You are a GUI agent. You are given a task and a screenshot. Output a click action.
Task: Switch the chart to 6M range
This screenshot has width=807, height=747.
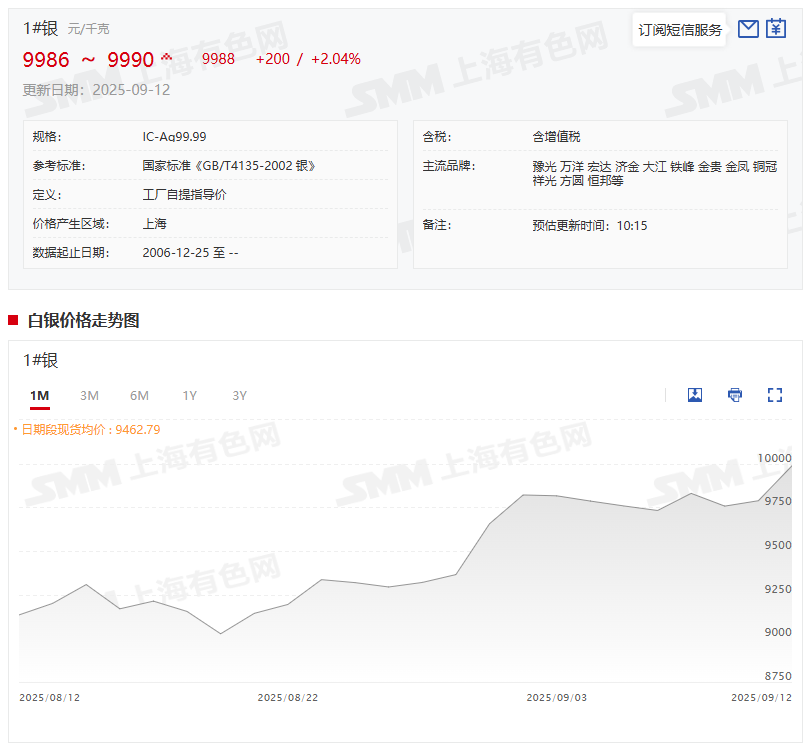[139, 396]
